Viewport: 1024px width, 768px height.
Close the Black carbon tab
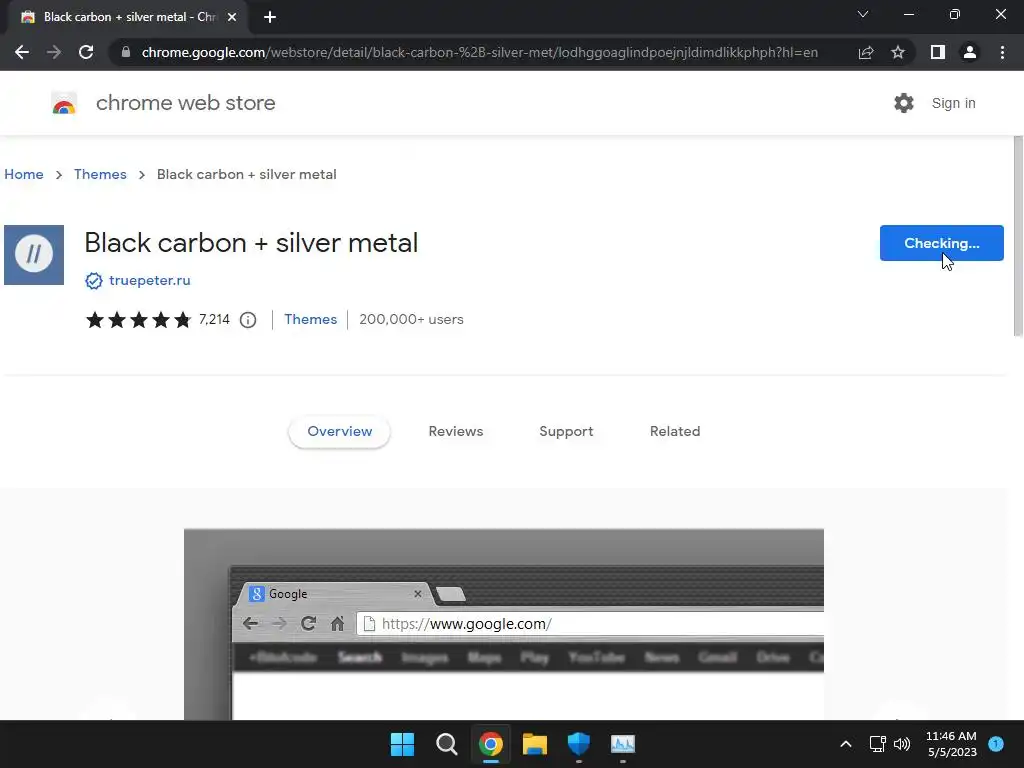click(232, 17)
